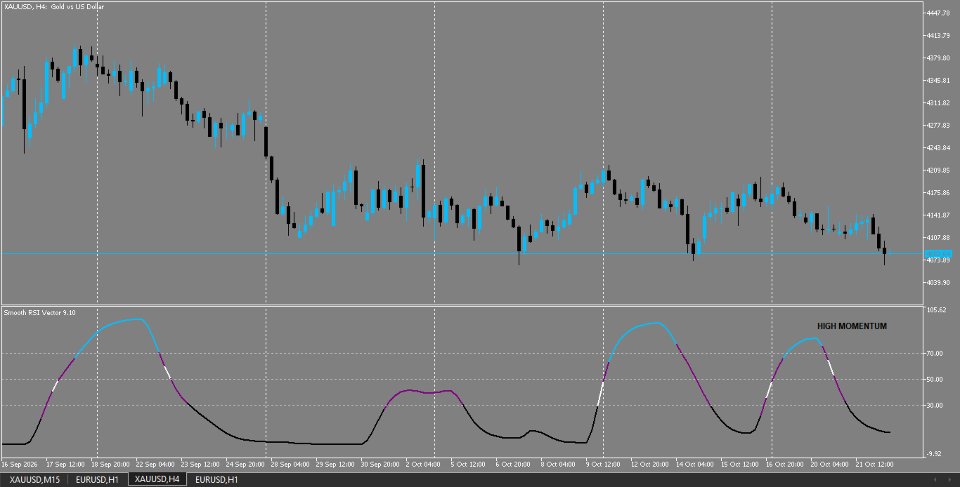Screen dimensions: 960x487
Task: Click the 9 Oct 12:00 time axis label
Action: pyautogui.click(x=603, y=464)
